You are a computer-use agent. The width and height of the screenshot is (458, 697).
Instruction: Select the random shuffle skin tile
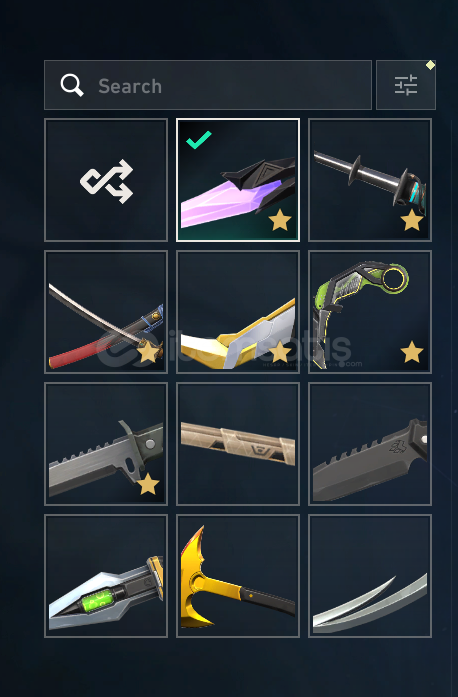pos(106,180)
